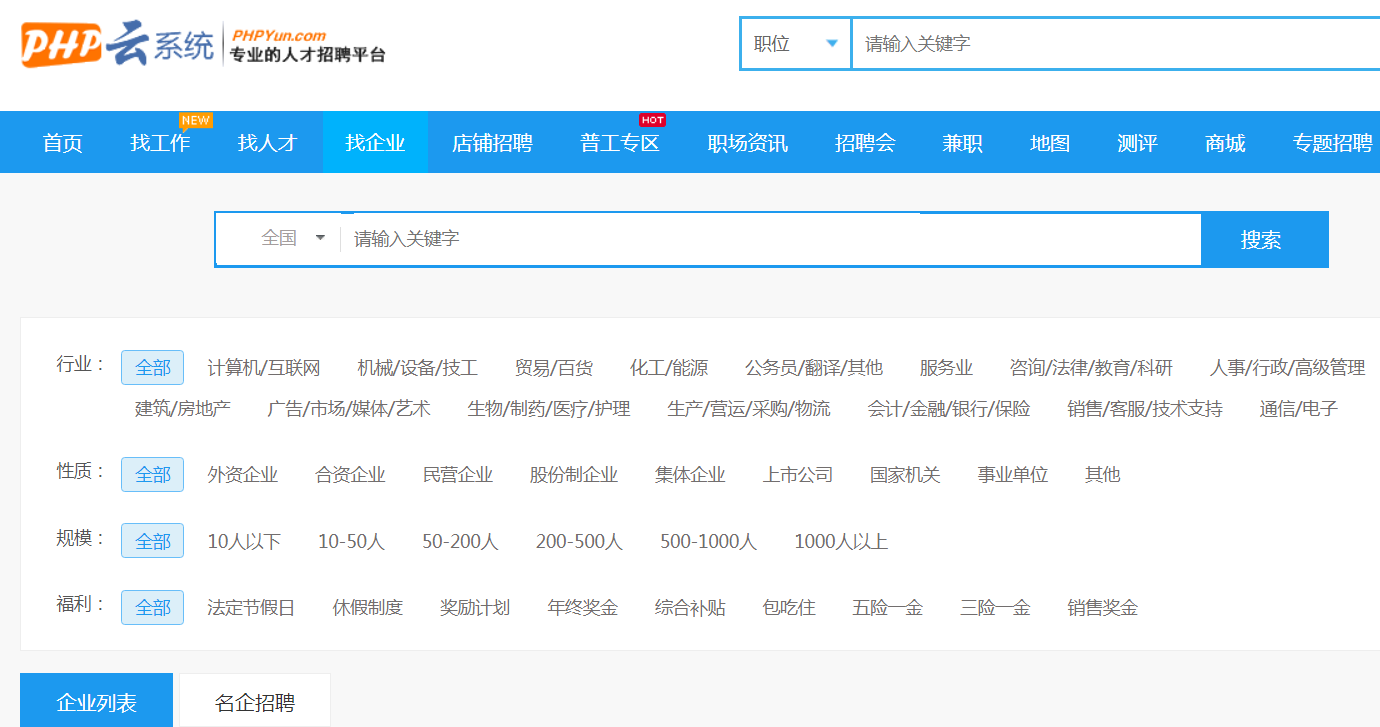Screen dimensions: 1380x727
Task: Open the 职位 search type dropdown
Action: click(x=795, y=43)
